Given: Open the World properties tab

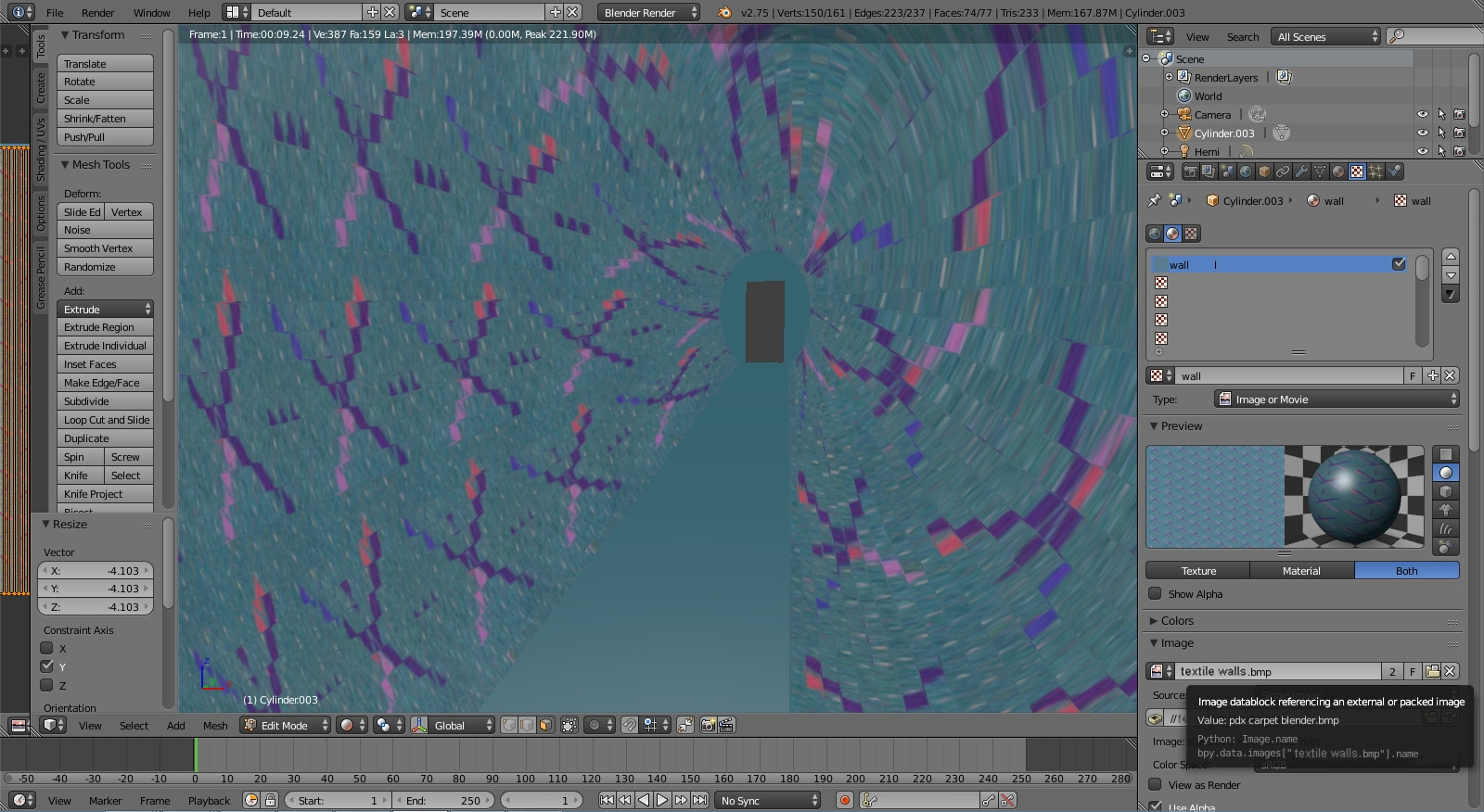Looking at the screenshot, I should [x=1246, y=171].
